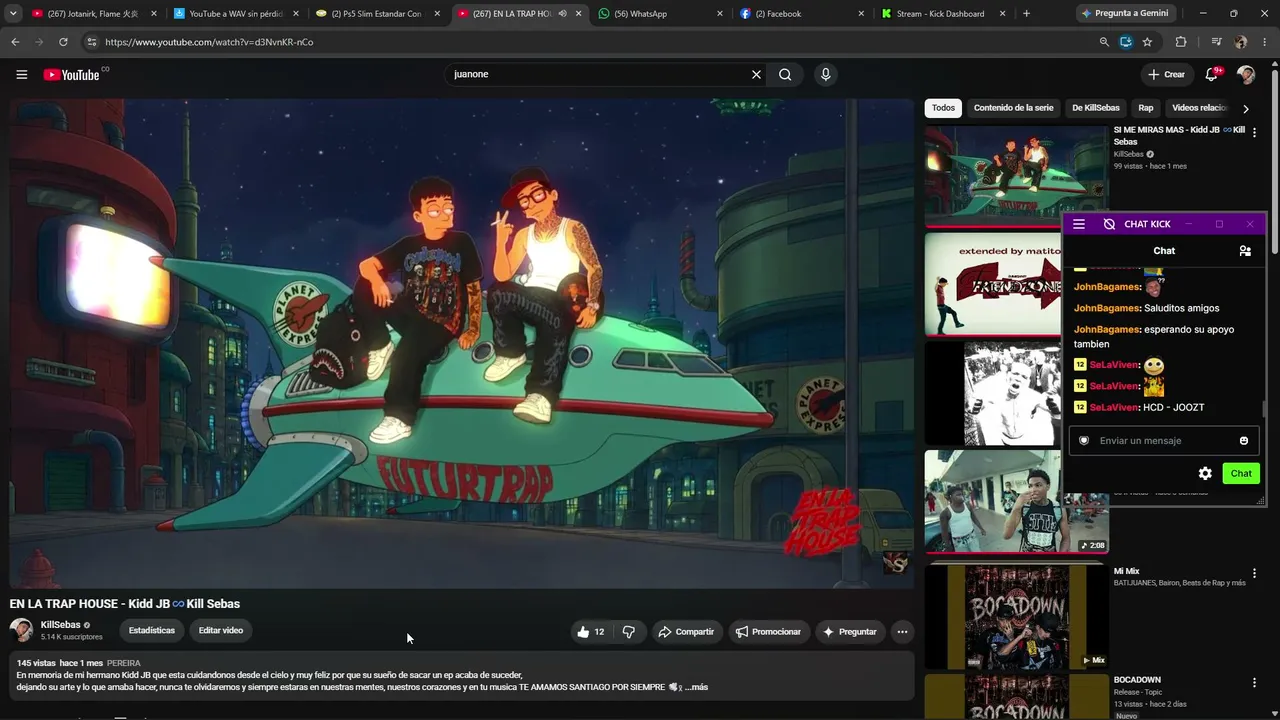The height and width of the screenshot is (720, 1280).
Task: Open Estadísticas for the video
Action: pos(152,631)
